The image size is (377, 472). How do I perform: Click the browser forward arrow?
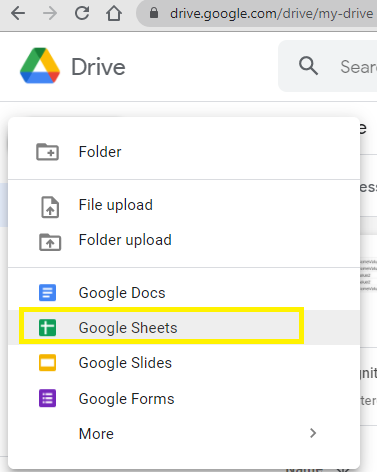pos(50,14)
